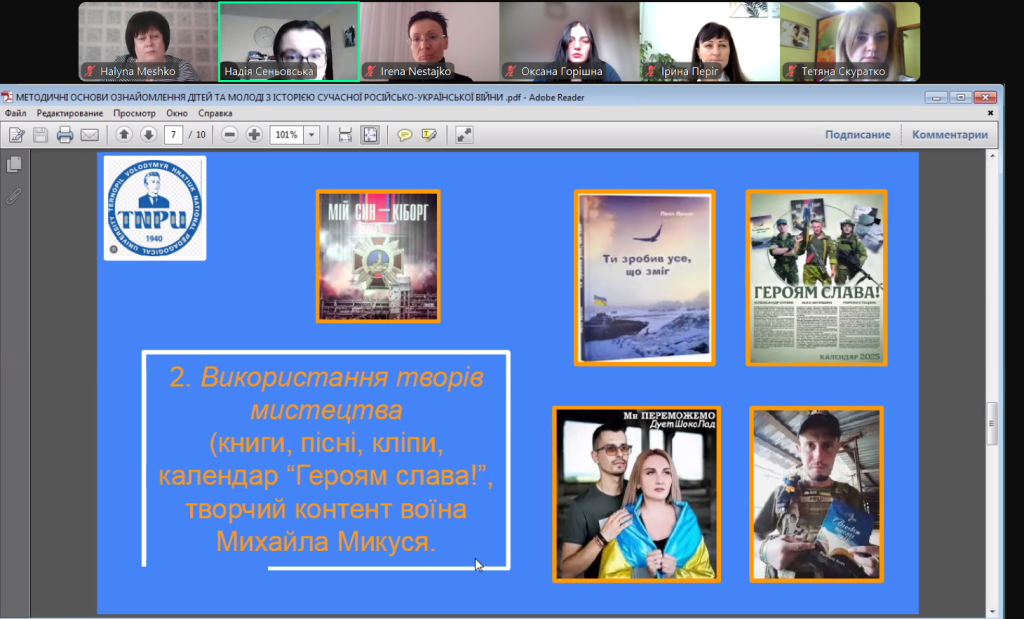The width and height of the screenshot is (1024, 619).
Task: Go to next page with down arrow
Action: [x=148, y=135]
